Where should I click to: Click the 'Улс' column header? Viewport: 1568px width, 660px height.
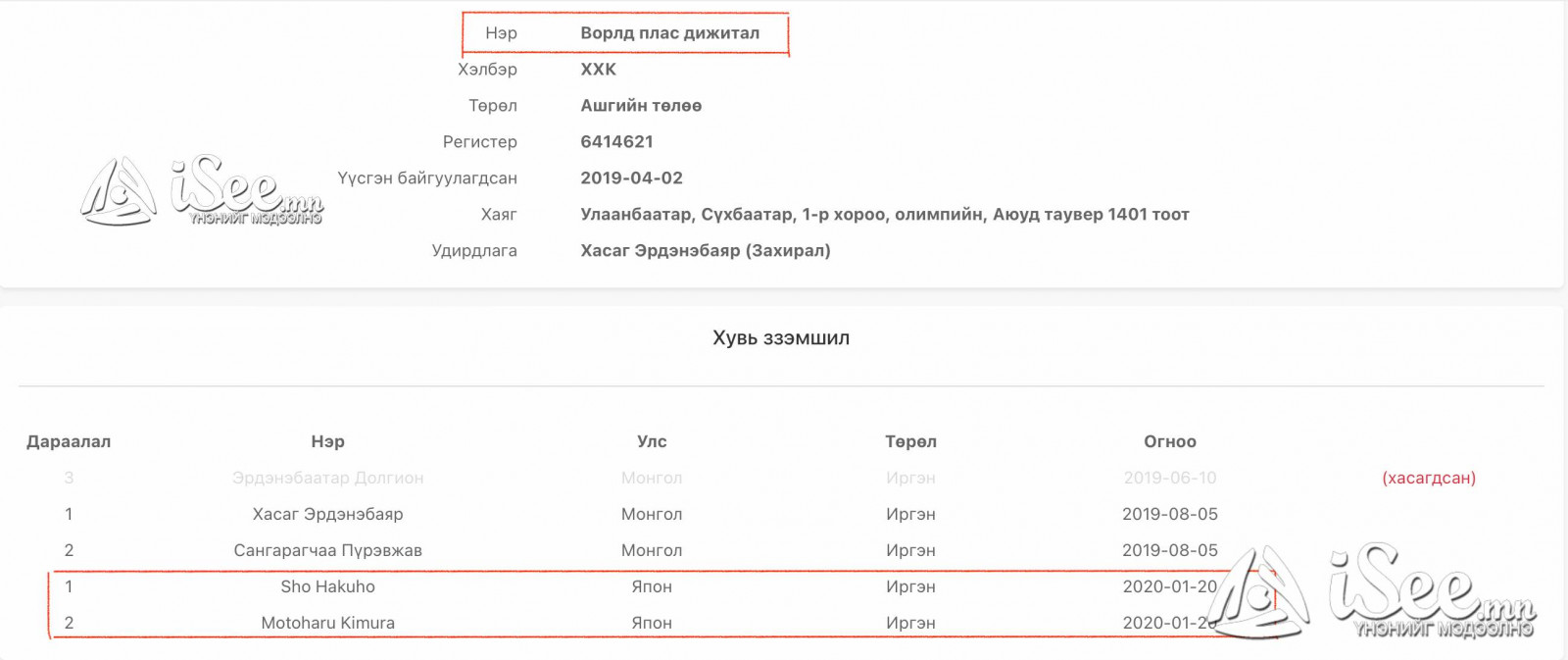(652, 442)
